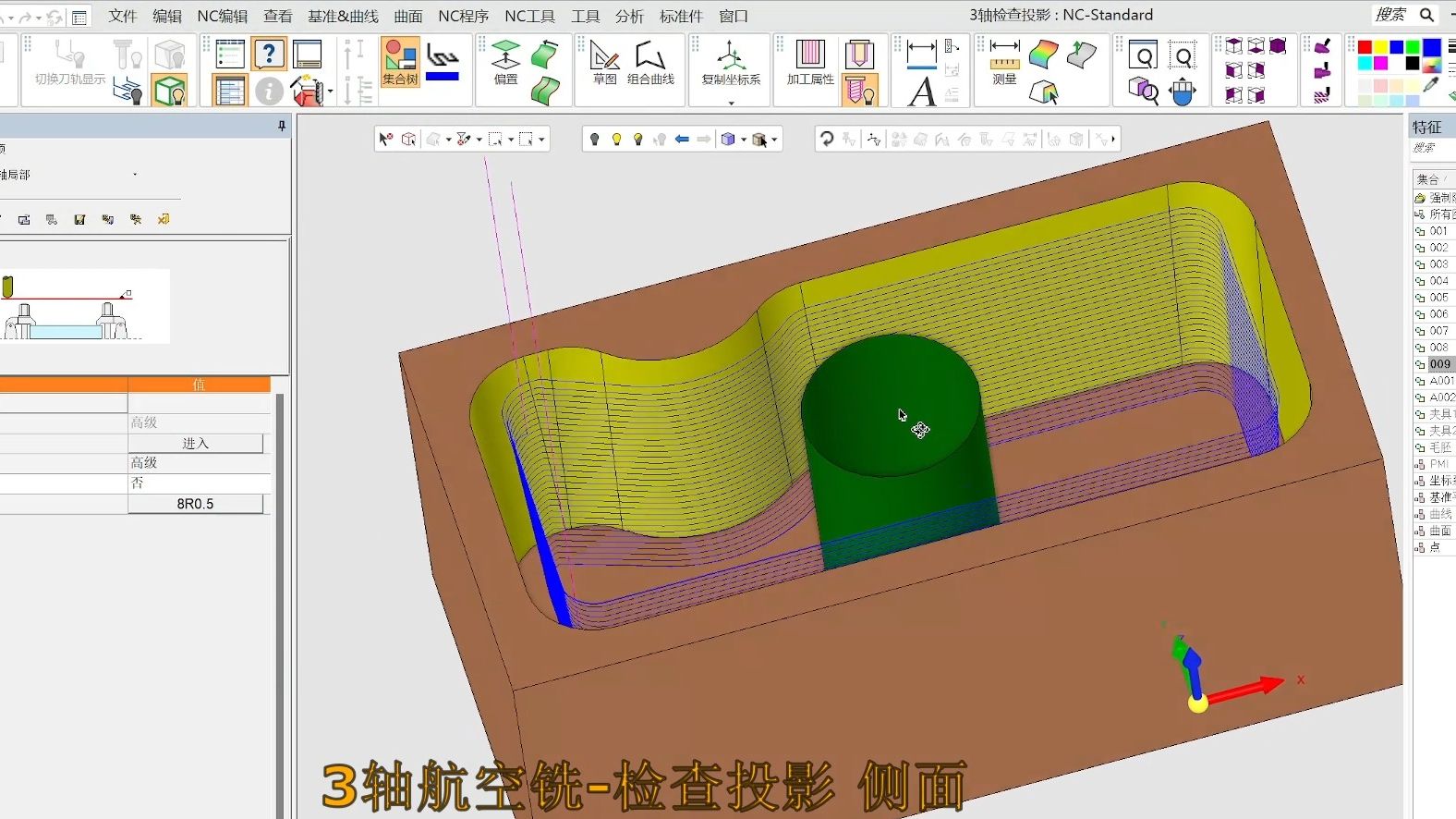Click the save disk icon in left panel toolbar
Screen dimensions: 1456x819
pyautogui.click(x=79, y=219)
